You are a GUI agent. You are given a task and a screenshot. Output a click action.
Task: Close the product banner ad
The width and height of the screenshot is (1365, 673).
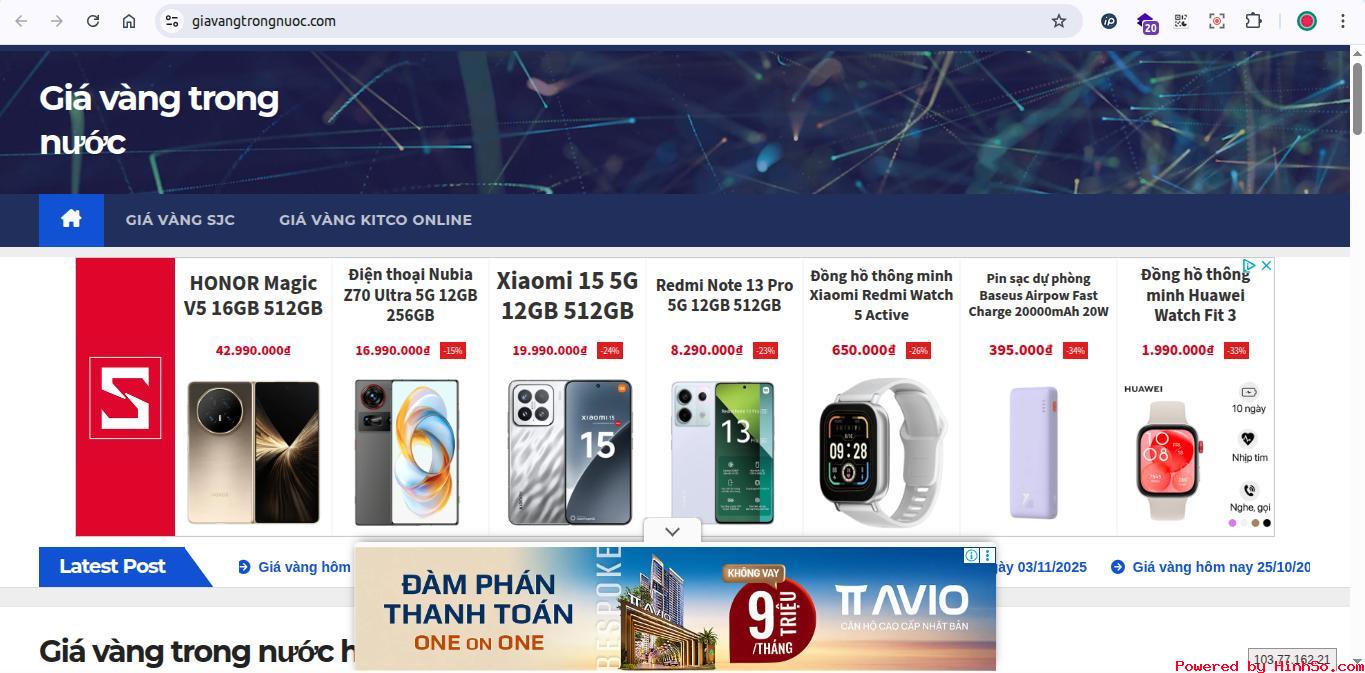point(1266,266)
